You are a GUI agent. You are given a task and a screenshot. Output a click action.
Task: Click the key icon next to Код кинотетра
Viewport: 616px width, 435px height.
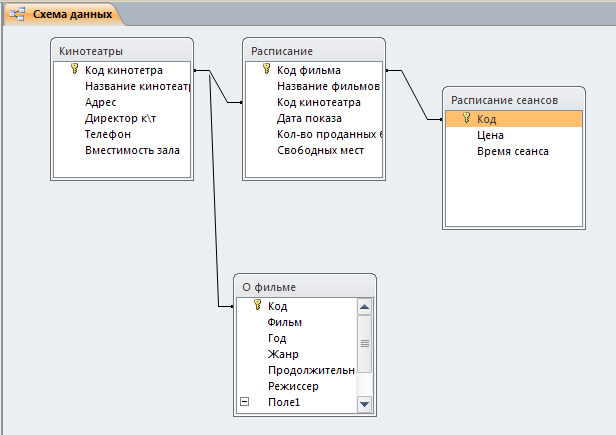(x=74, y=69)
